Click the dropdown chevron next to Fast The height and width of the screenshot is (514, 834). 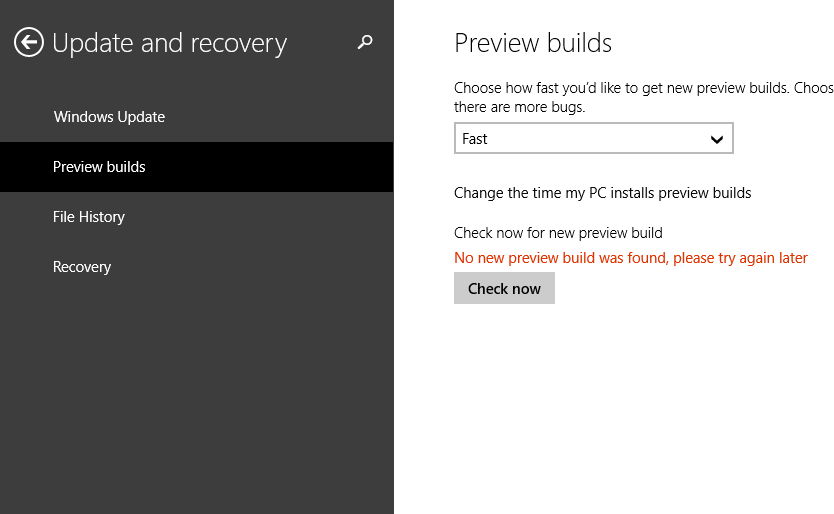pyautogui.click(x=716, y=139)
